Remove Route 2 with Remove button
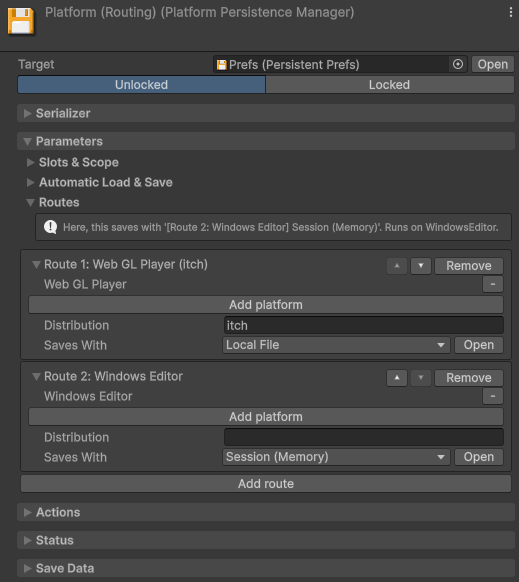 click(x=469, y=378)
